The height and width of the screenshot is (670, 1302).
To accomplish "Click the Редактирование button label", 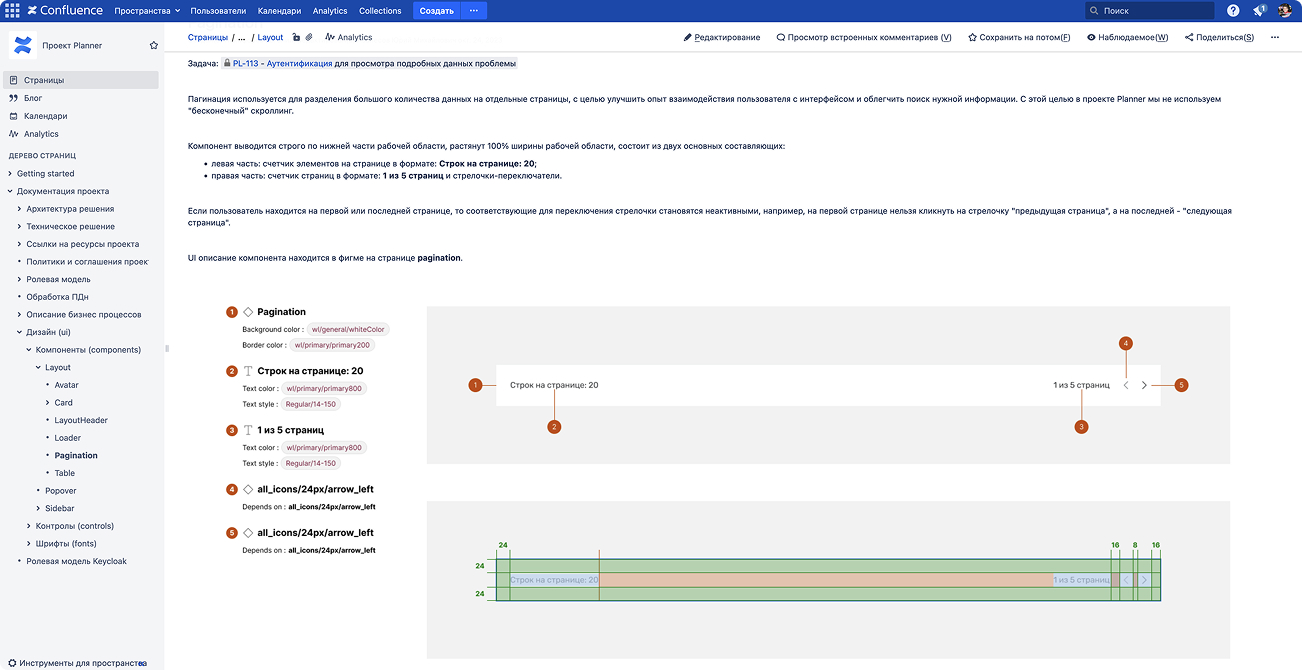I will [727, 37].
